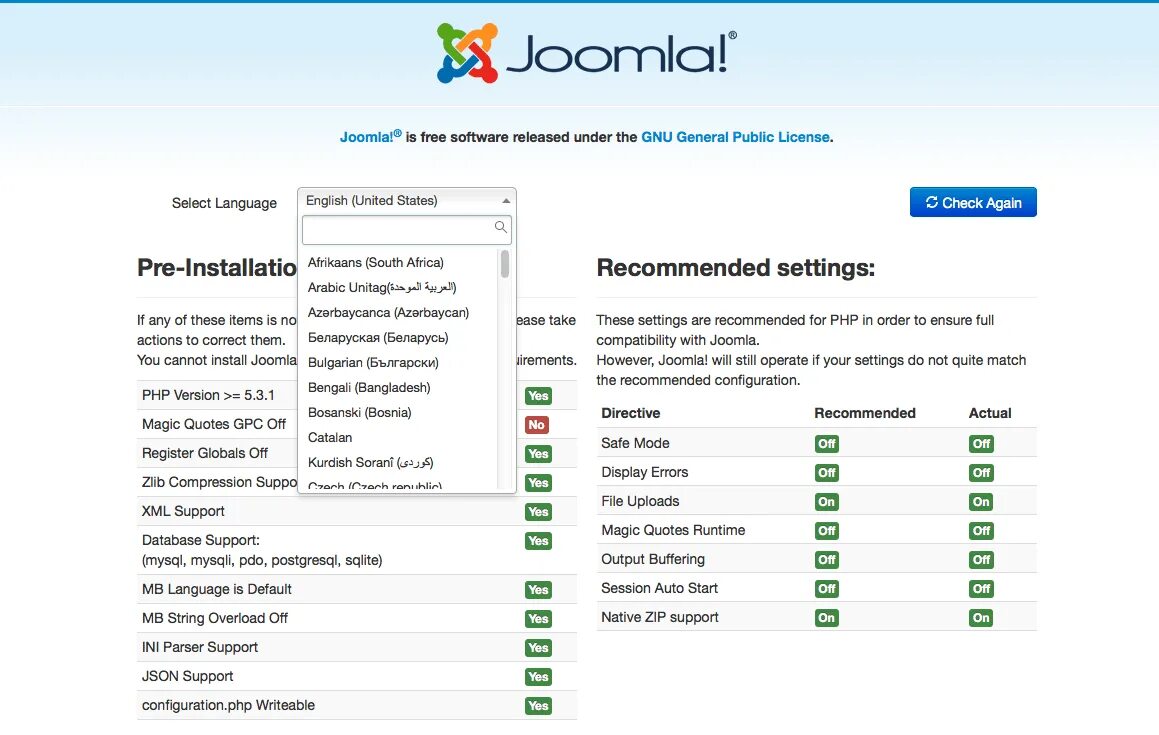1159x735 pixels.
Task: Select Arabic Unitag language
Action: [x=381, y=288]
